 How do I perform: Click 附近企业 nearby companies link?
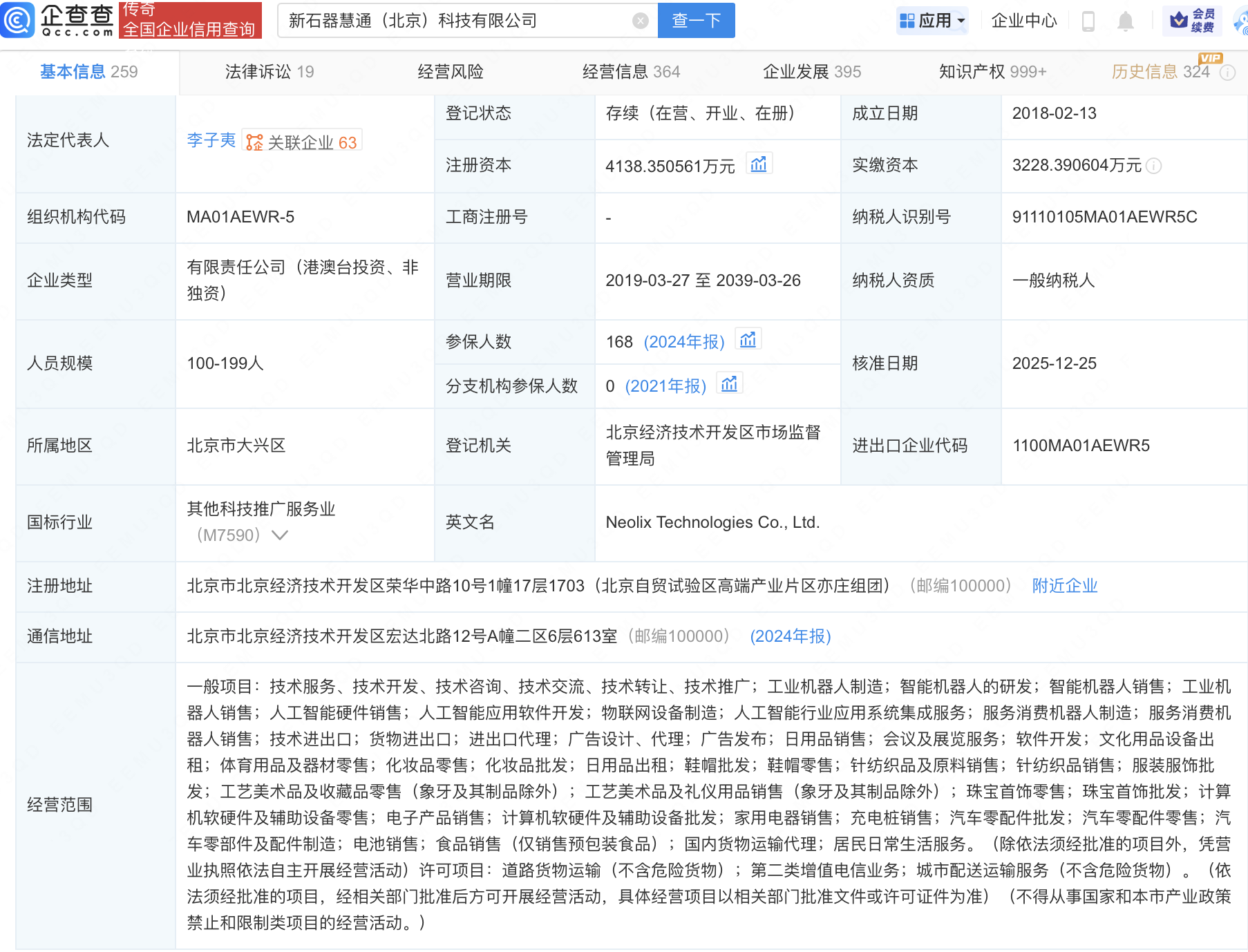[1064, 586]
